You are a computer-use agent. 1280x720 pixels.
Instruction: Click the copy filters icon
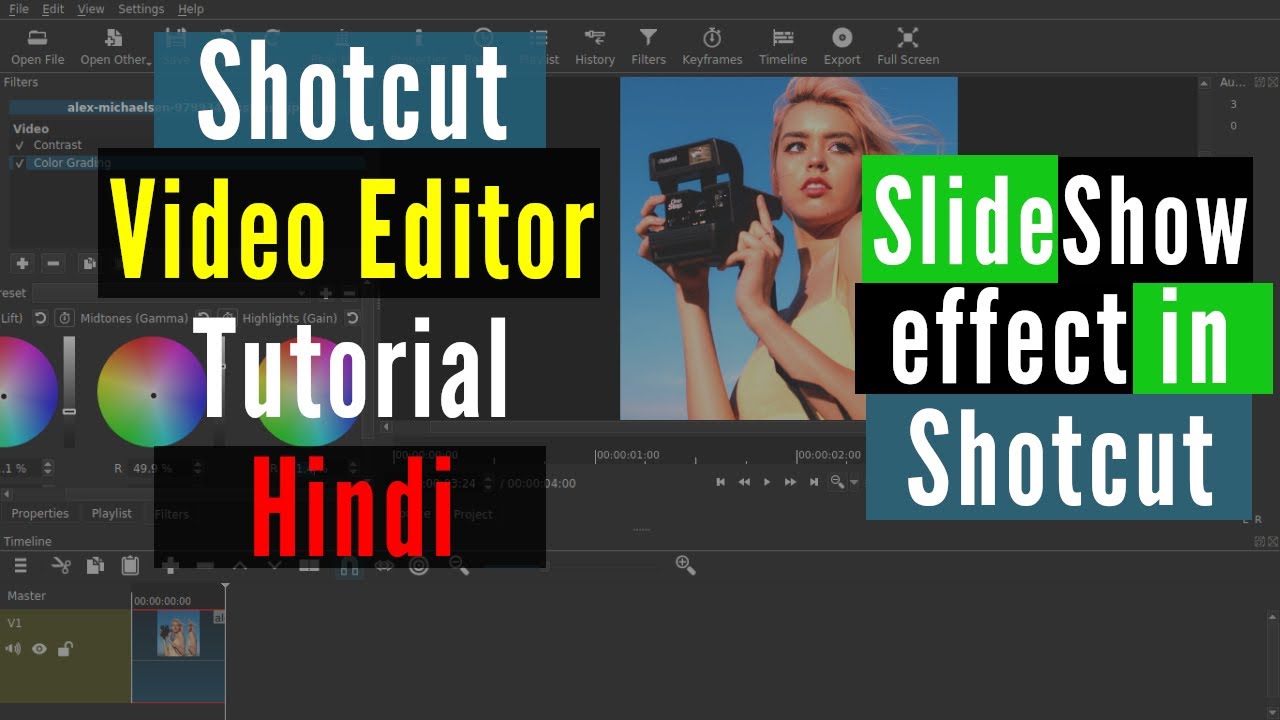click(x=88, y=264)
